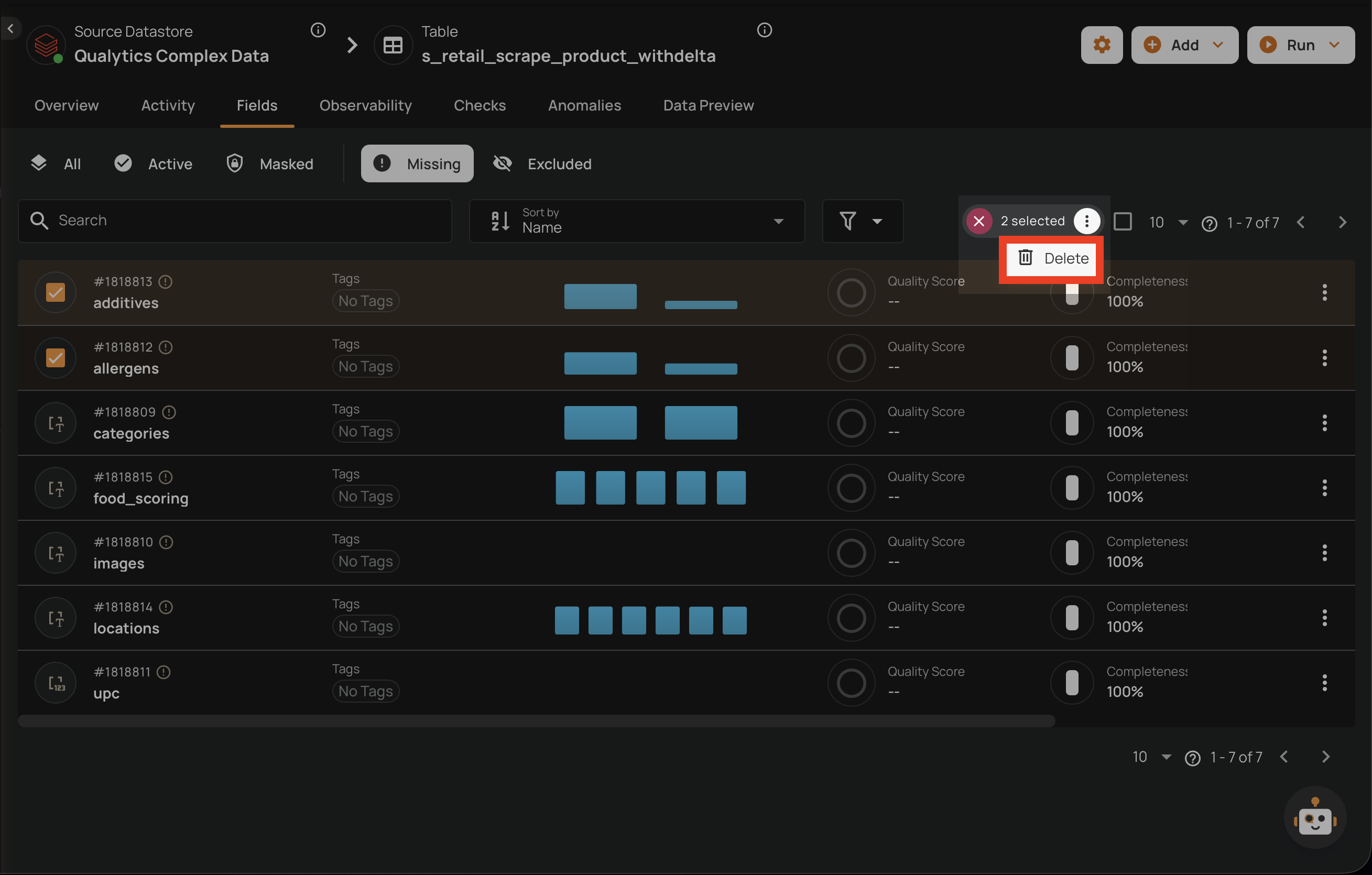This screenshot has width=1372, height=875.
Task: Click the chatbot robot assistant icon
Action: (x=1314, y=818)
